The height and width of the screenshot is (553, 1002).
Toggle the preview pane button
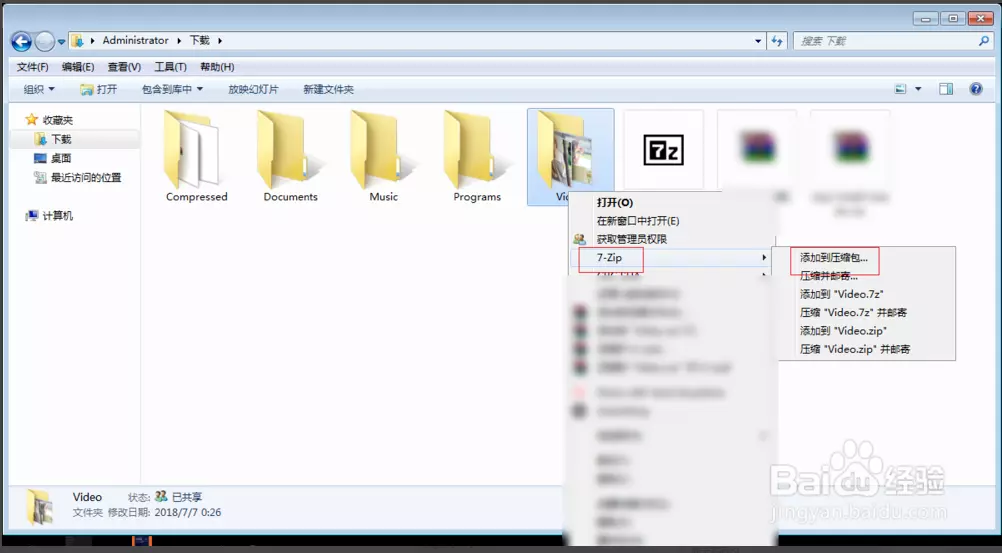point(946,89)
